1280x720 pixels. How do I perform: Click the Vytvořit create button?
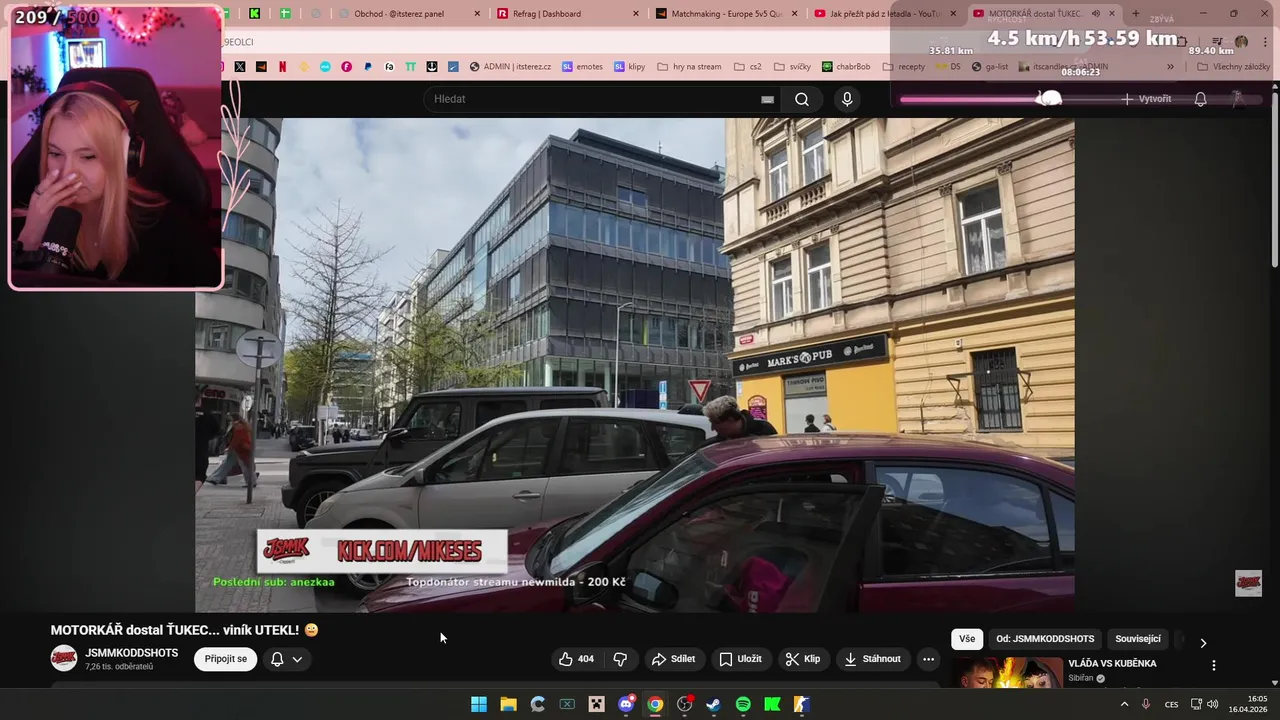point(1146,99)
